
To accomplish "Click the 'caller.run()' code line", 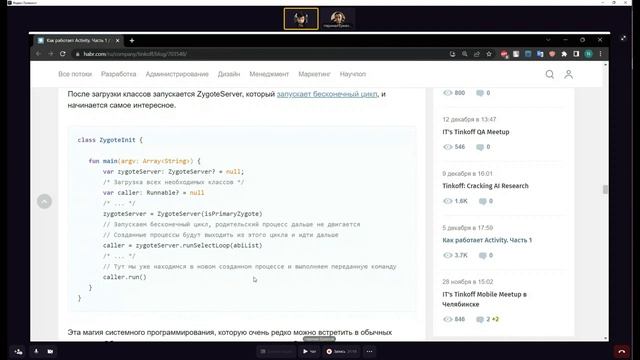I will tap(124, 277).
